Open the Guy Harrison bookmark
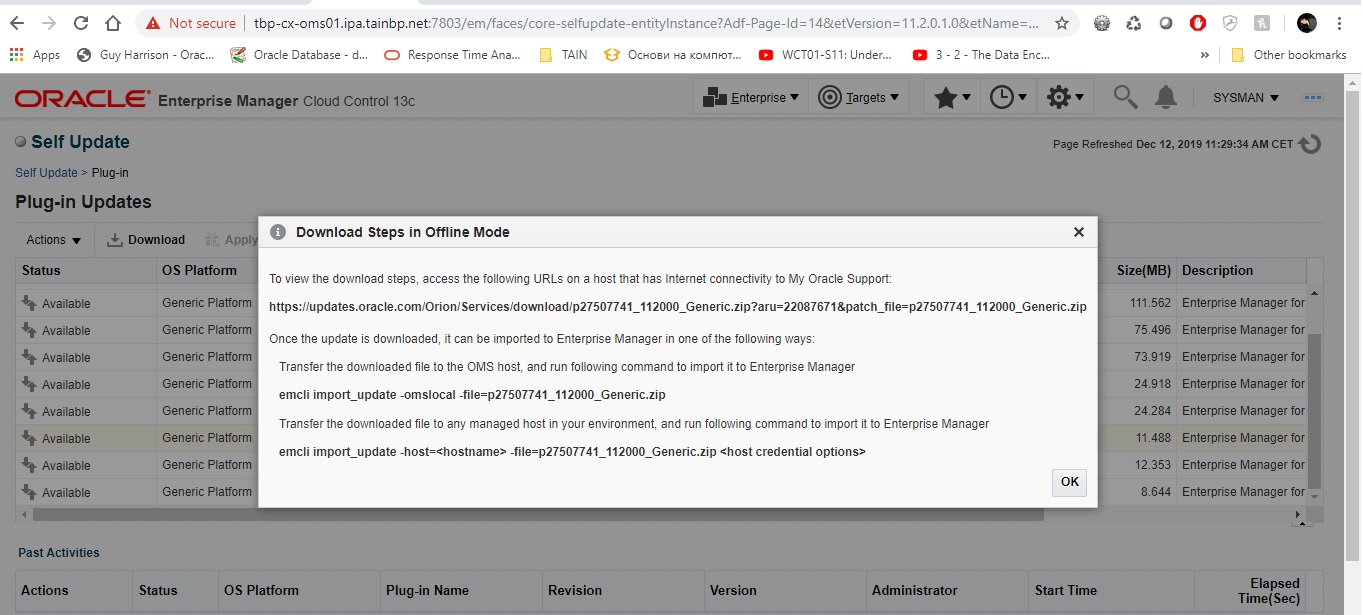 coord(145,55)
